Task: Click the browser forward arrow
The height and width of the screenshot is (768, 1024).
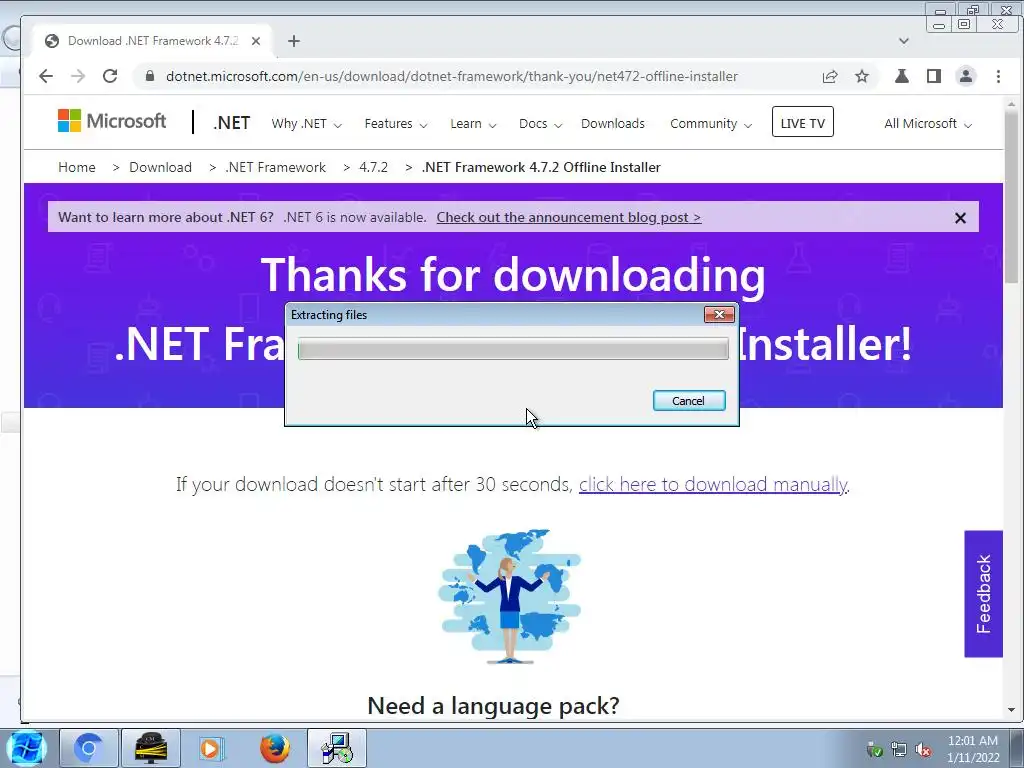Action: [x=78, y=76]
